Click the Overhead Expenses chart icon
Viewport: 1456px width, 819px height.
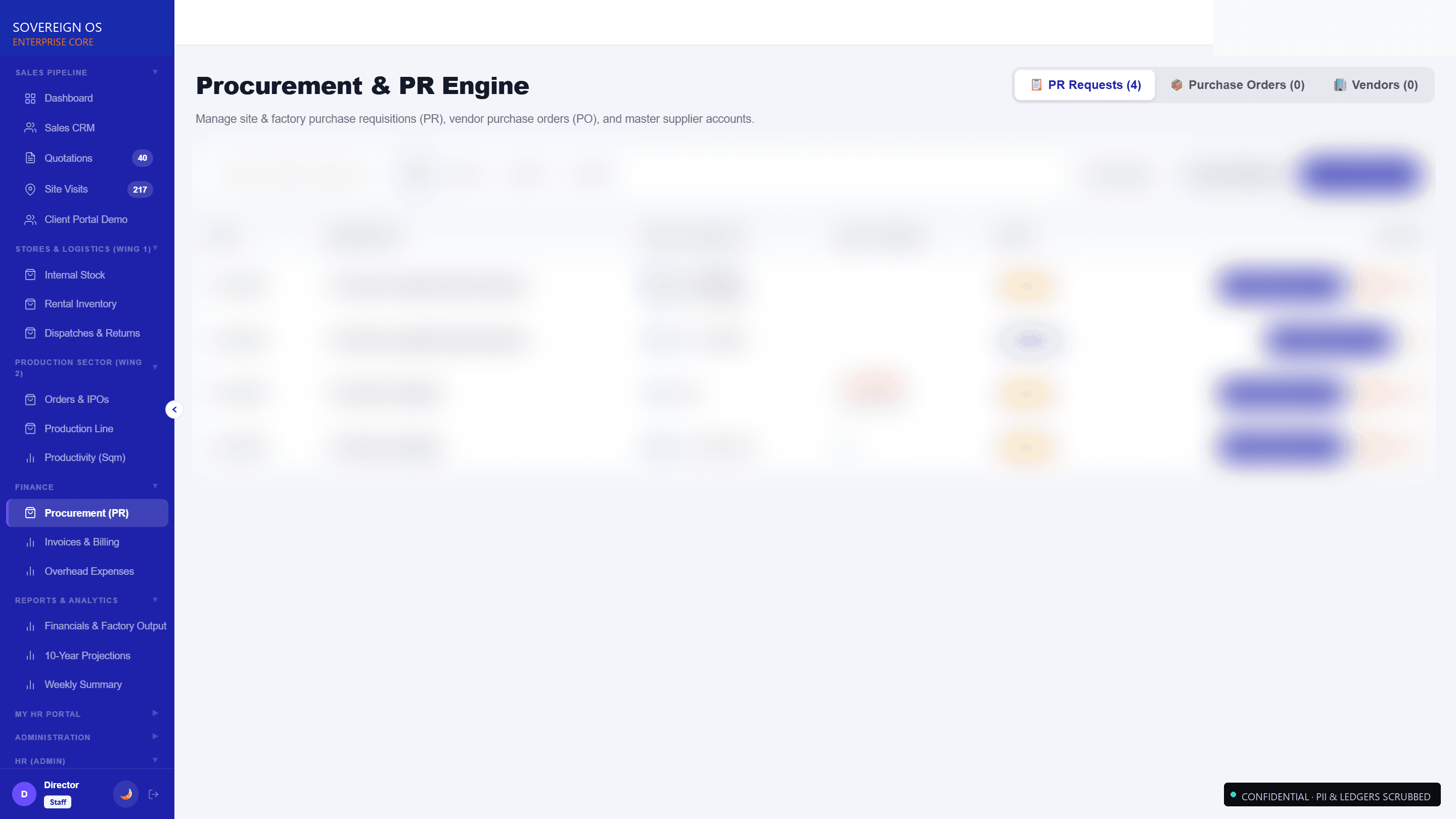(x=30, y=571)
